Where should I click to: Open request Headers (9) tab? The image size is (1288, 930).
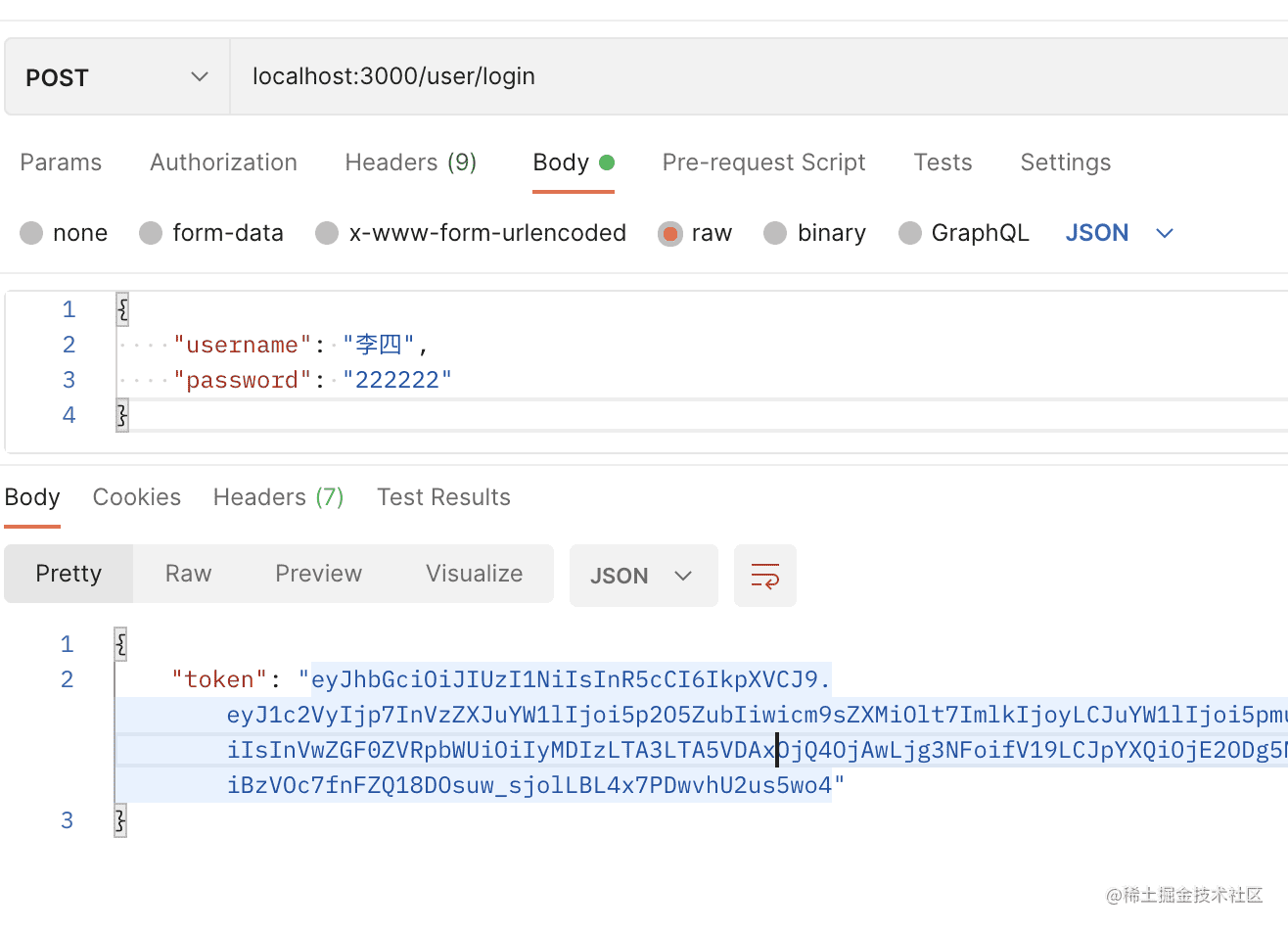click(x=410, y=163)
